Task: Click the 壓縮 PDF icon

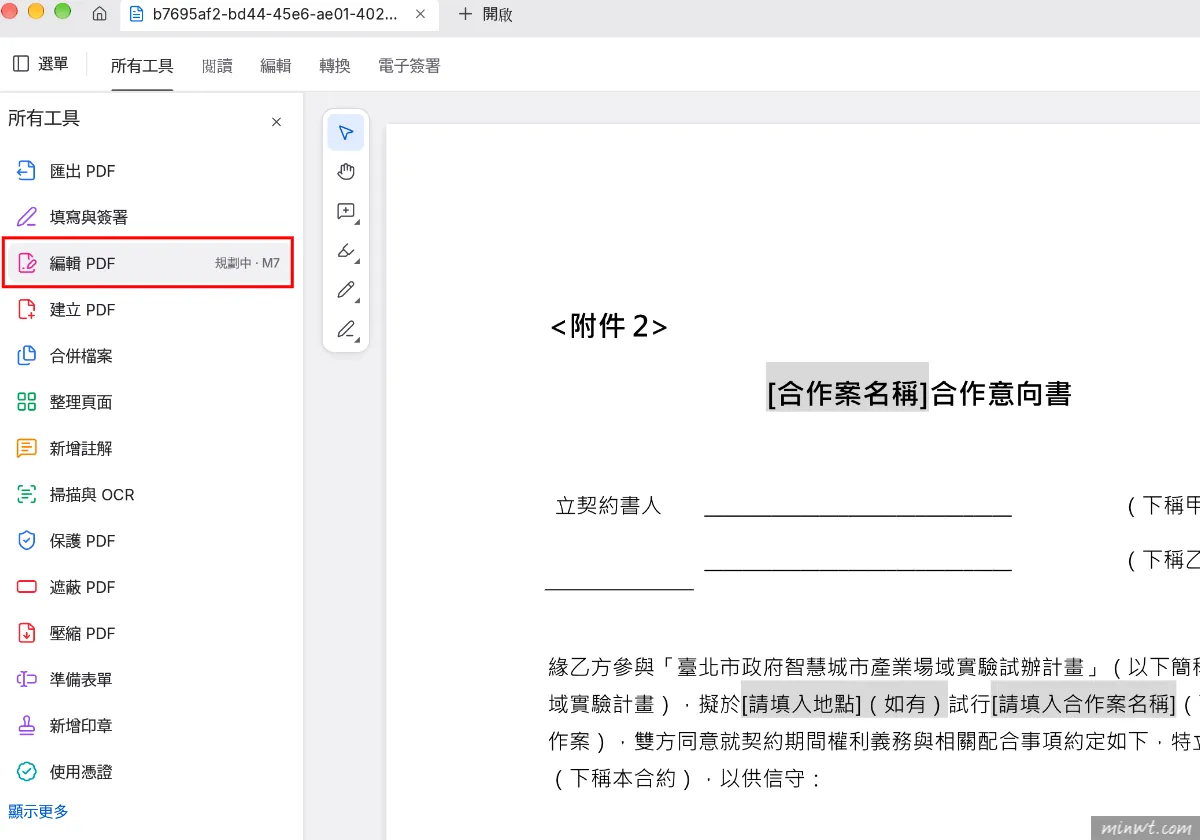Action: [x=27, y=633]
